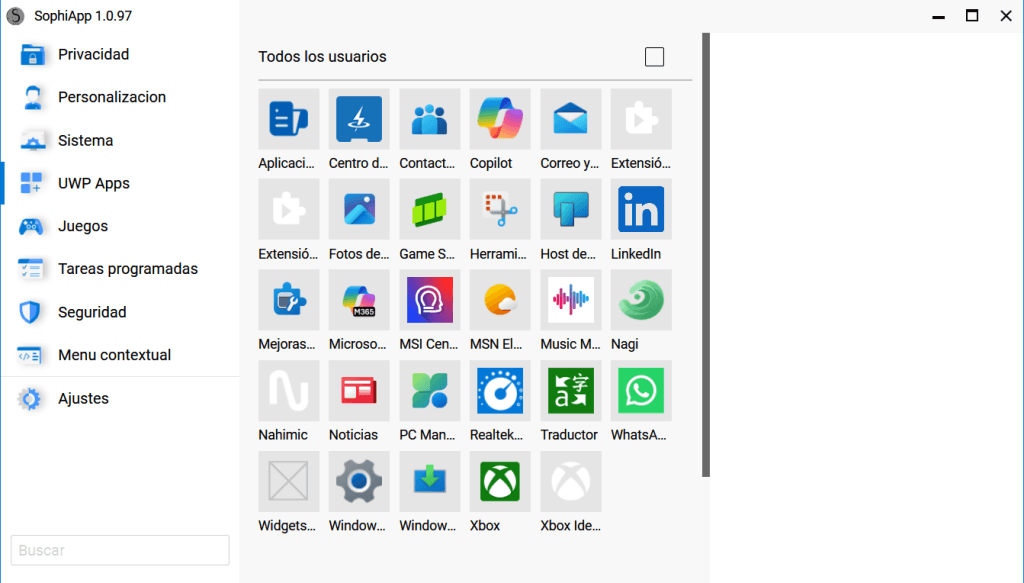Screen dimensions: 1024x583
Task: Click the Centro d... app tile
Action: tap(359, 119)
